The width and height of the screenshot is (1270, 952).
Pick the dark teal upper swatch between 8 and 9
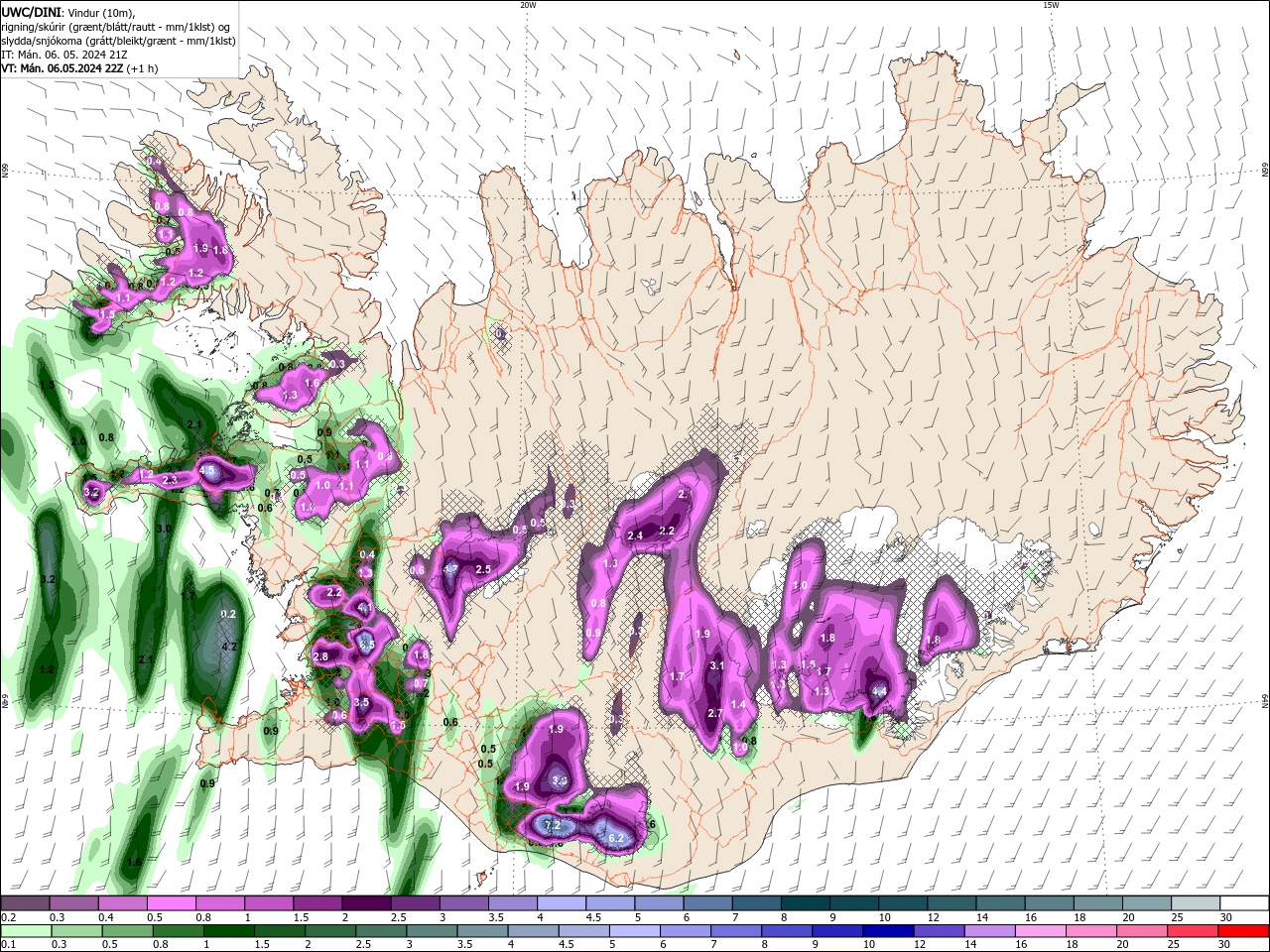805,903
